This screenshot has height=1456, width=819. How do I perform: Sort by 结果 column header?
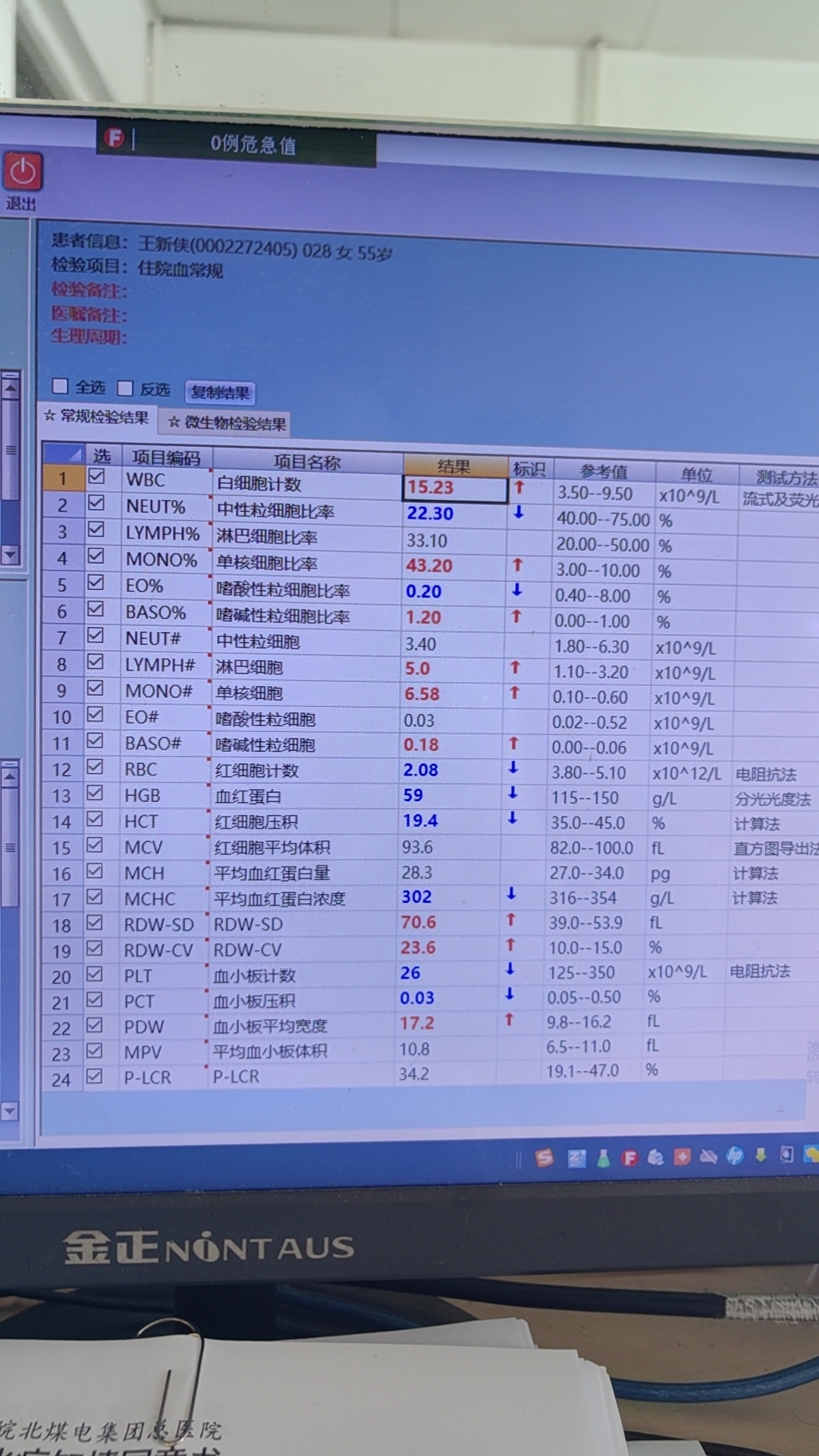click(454, 466)
